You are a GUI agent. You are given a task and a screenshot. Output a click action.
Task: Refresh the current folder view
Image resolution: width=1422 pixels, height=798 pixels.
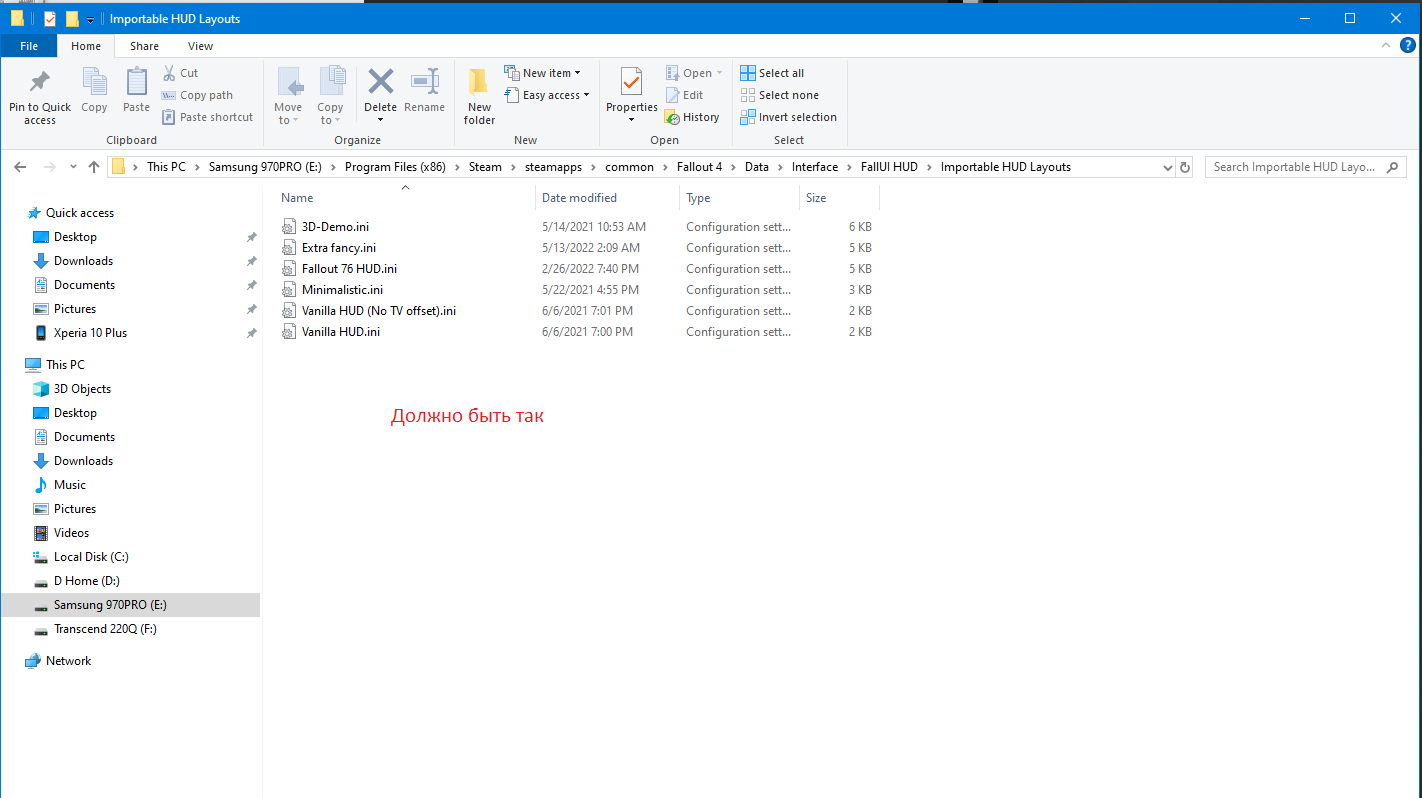(x=1185, y=167)
